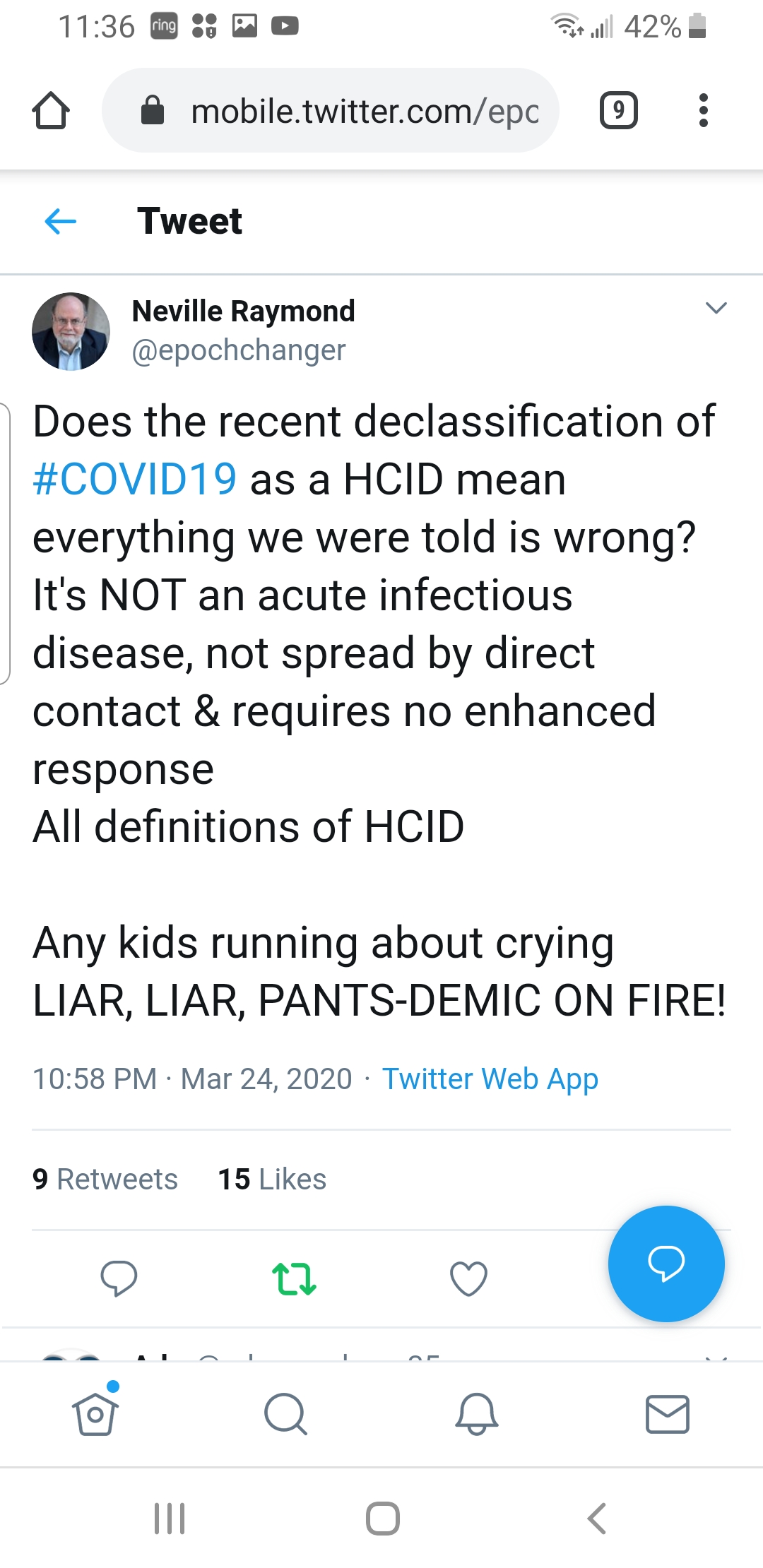Like the tweet with the heart icon
Image resolution: width=763 pixels, height=1568 pixels.
[x=468, y=1278]
